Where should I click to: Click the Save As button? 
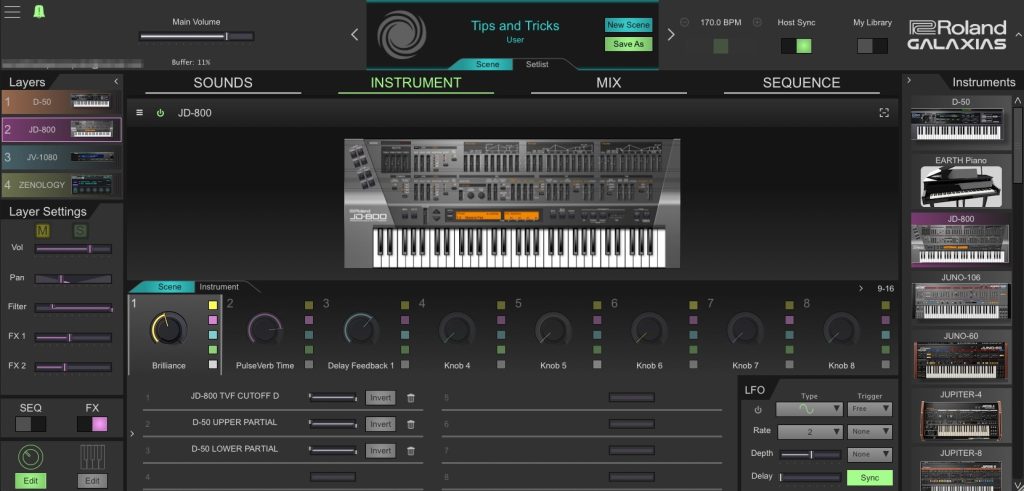coord(628,44)
